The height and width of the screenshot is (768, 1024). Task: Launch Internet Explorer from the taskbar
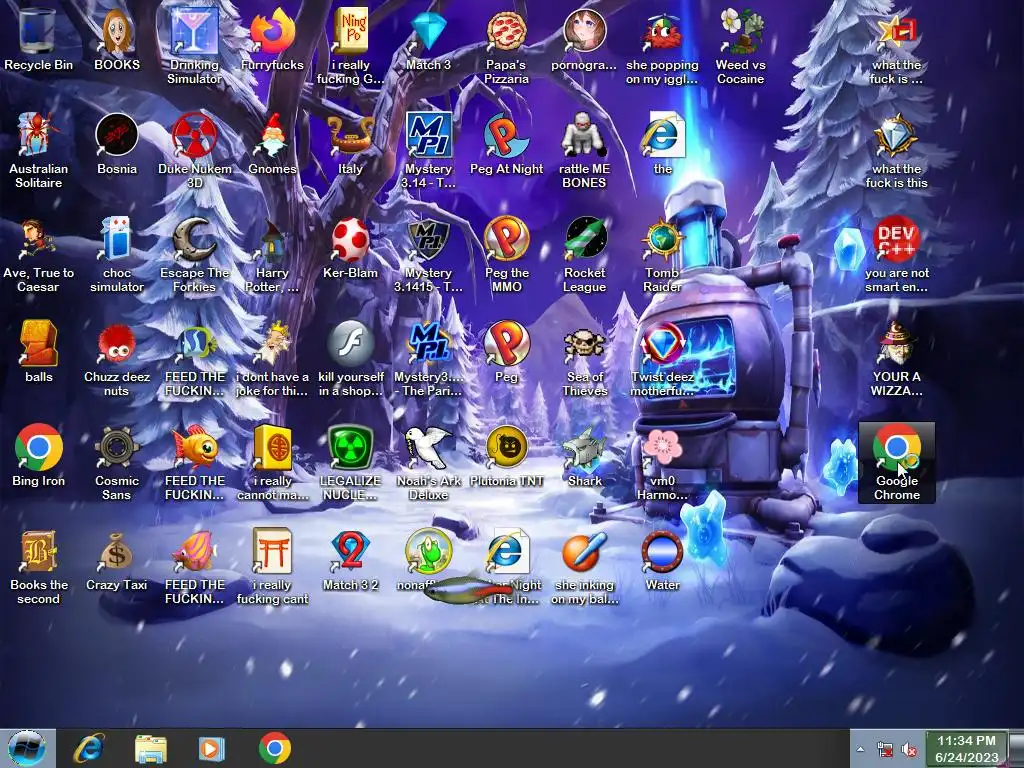pyautogui.click(x=89, y=748)
